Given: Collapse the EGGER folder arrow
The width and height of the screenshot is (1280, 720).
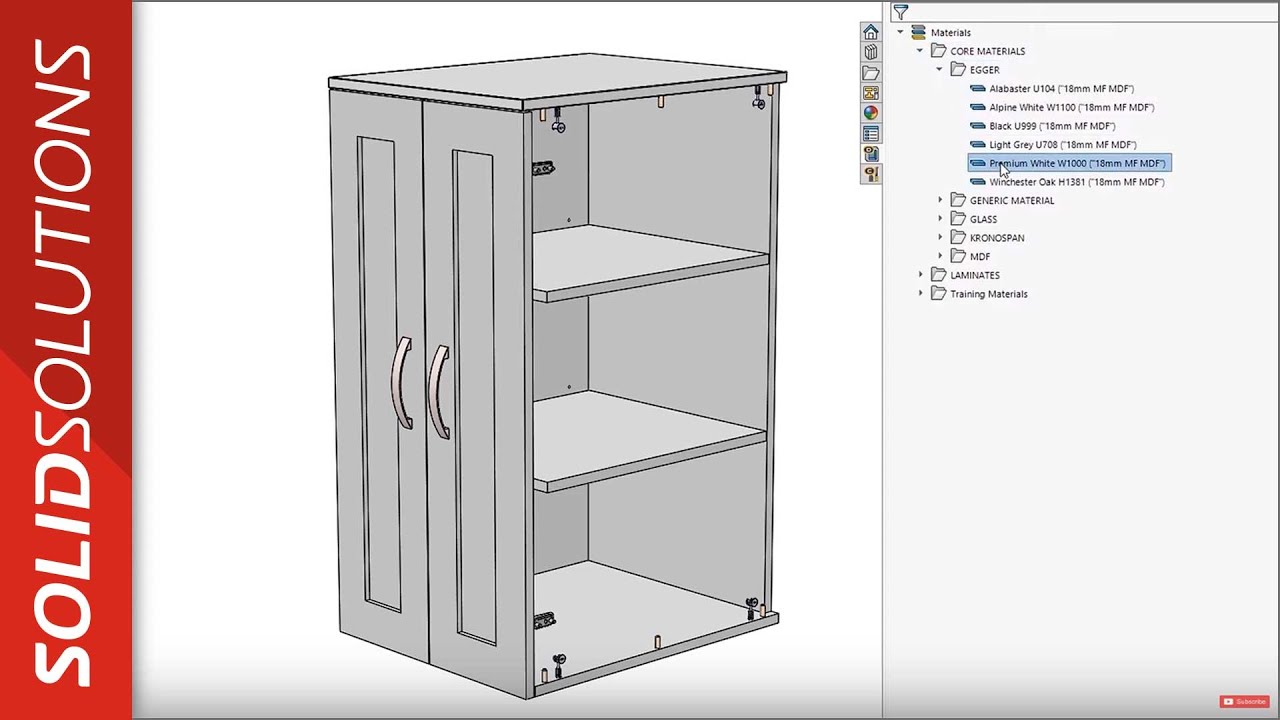Looking at the screenshot, I should (940, 70).
